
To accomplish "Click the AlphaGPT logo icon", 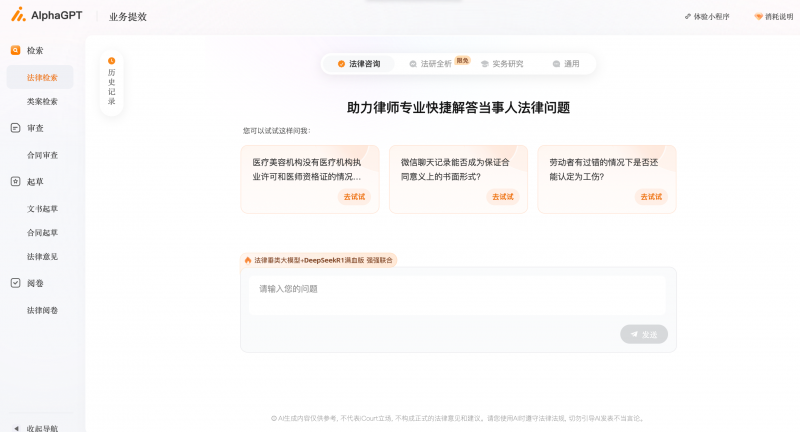I will (18, 15).
